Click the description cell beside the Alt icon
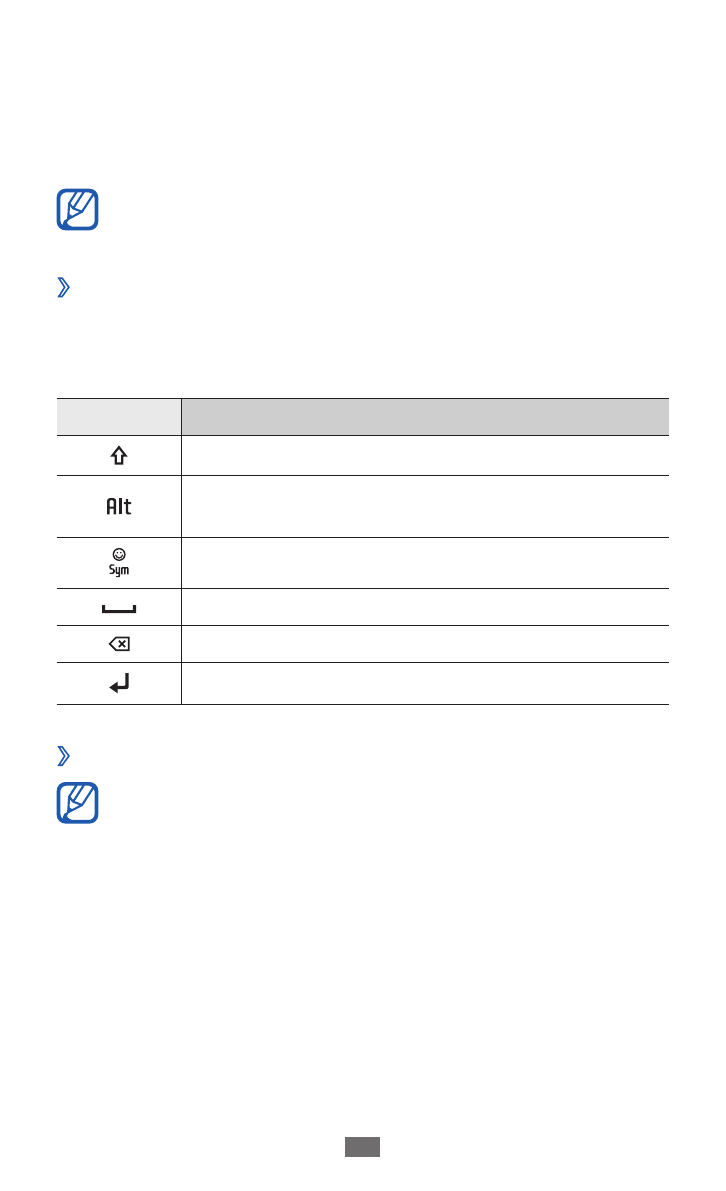The width and height of the screenshot is (726, 1191). 425,507
